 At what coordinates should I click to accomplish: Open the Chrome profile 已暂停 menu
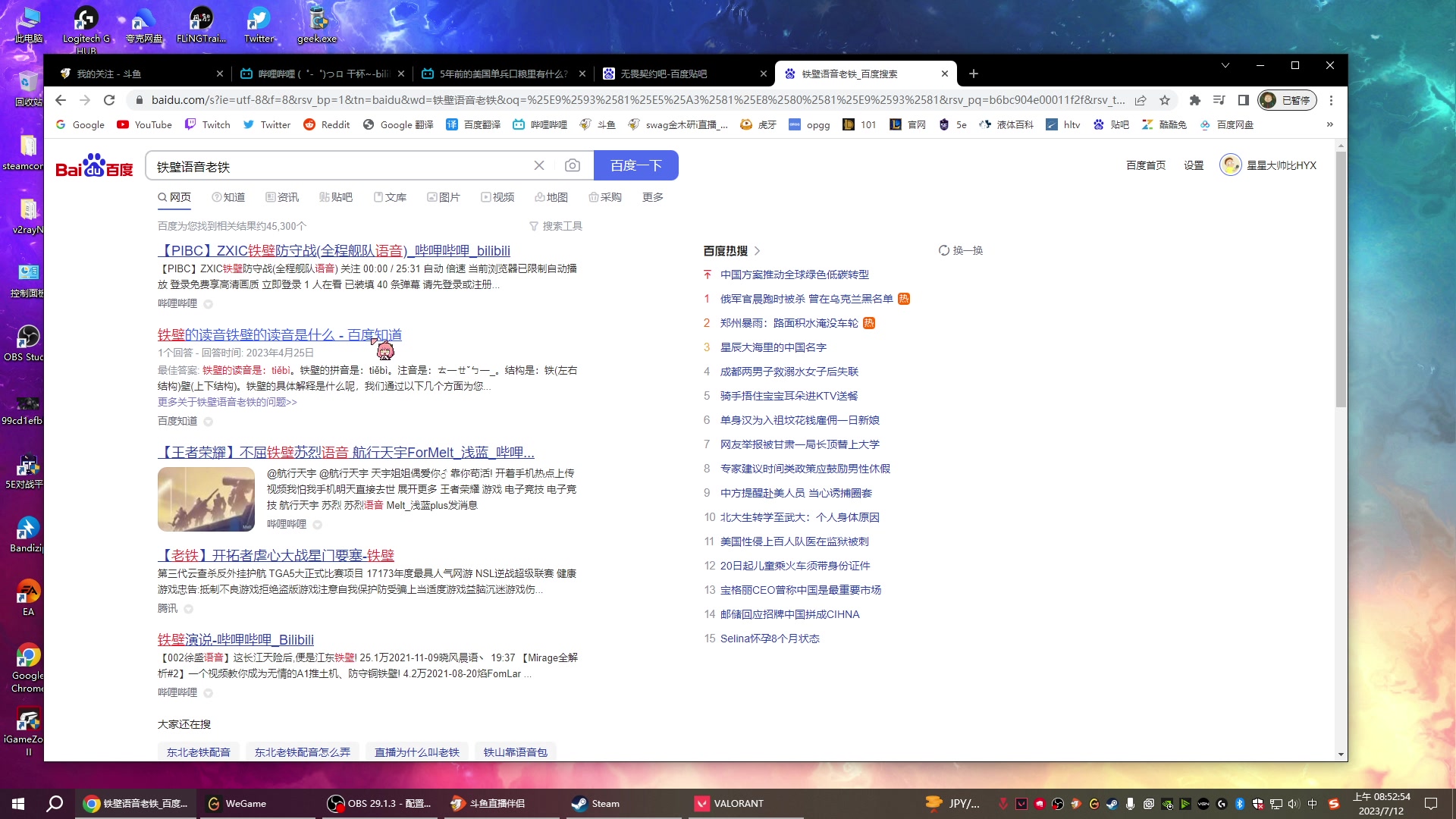1287,100
